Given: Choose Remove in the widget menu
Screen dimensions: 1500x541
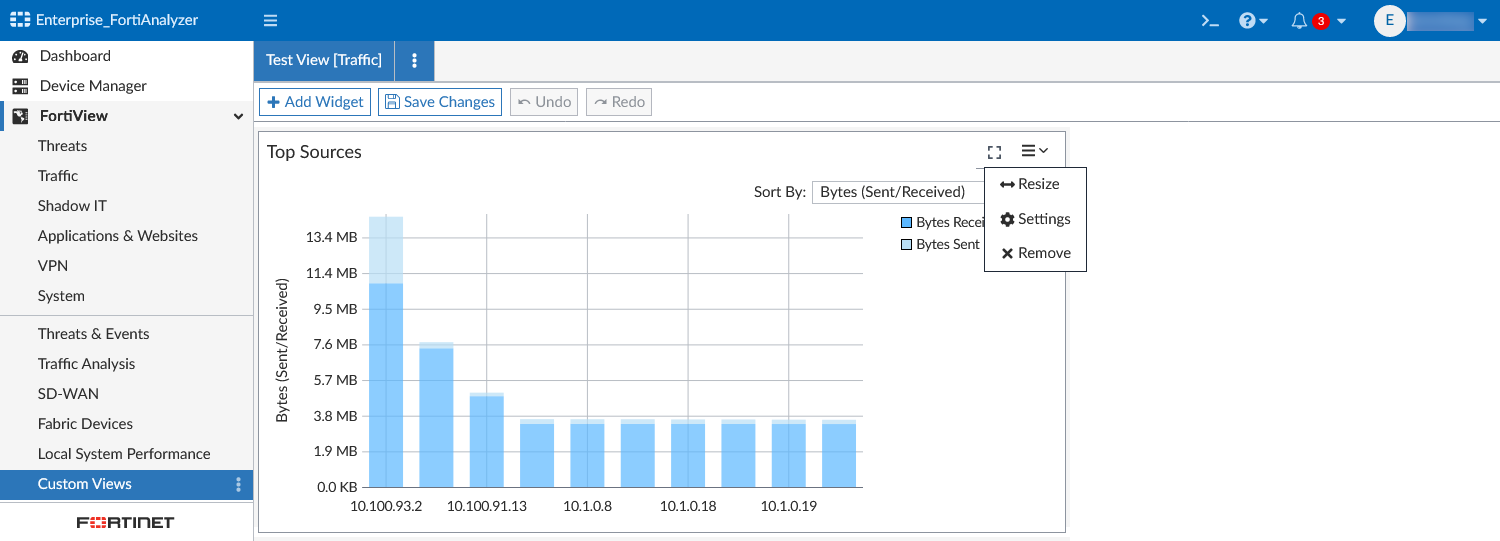Looking at the screenshot, I should tap(1035, 253).
